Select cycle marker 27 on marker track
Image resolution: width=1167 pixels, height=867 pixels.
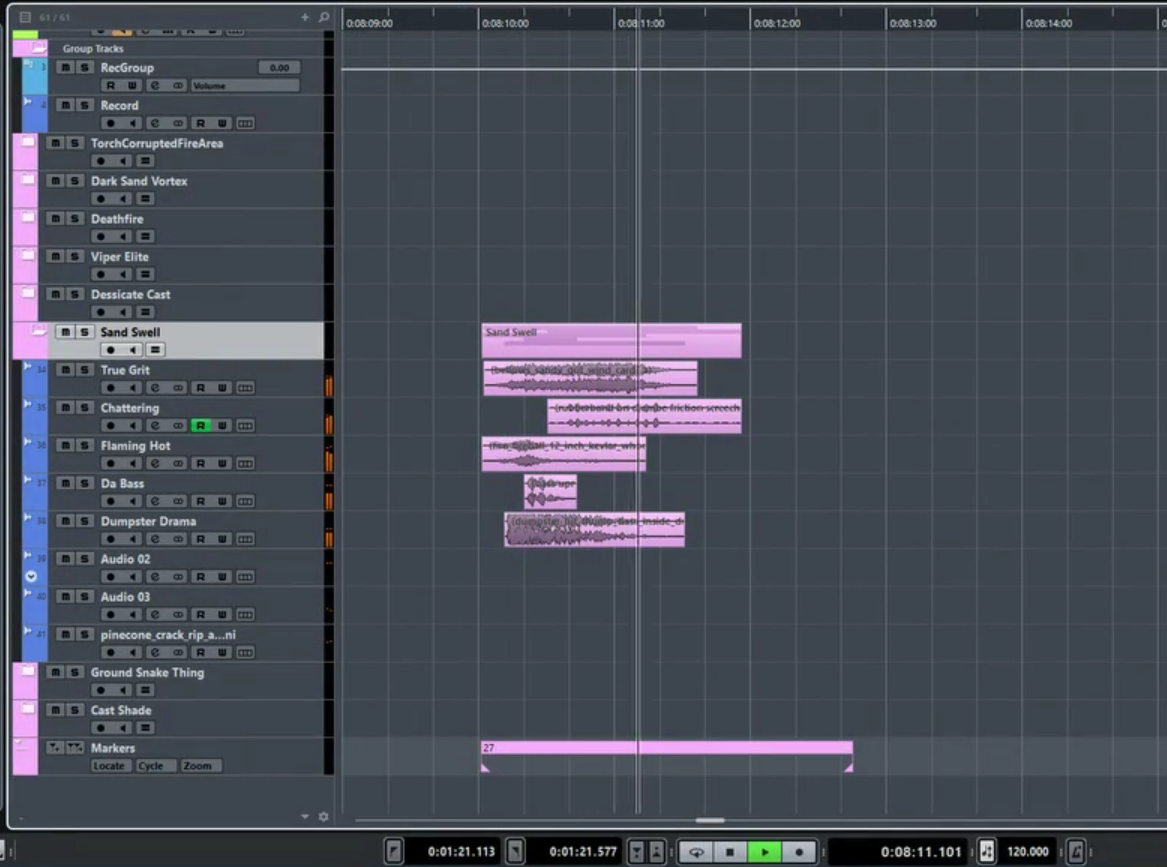667,748
